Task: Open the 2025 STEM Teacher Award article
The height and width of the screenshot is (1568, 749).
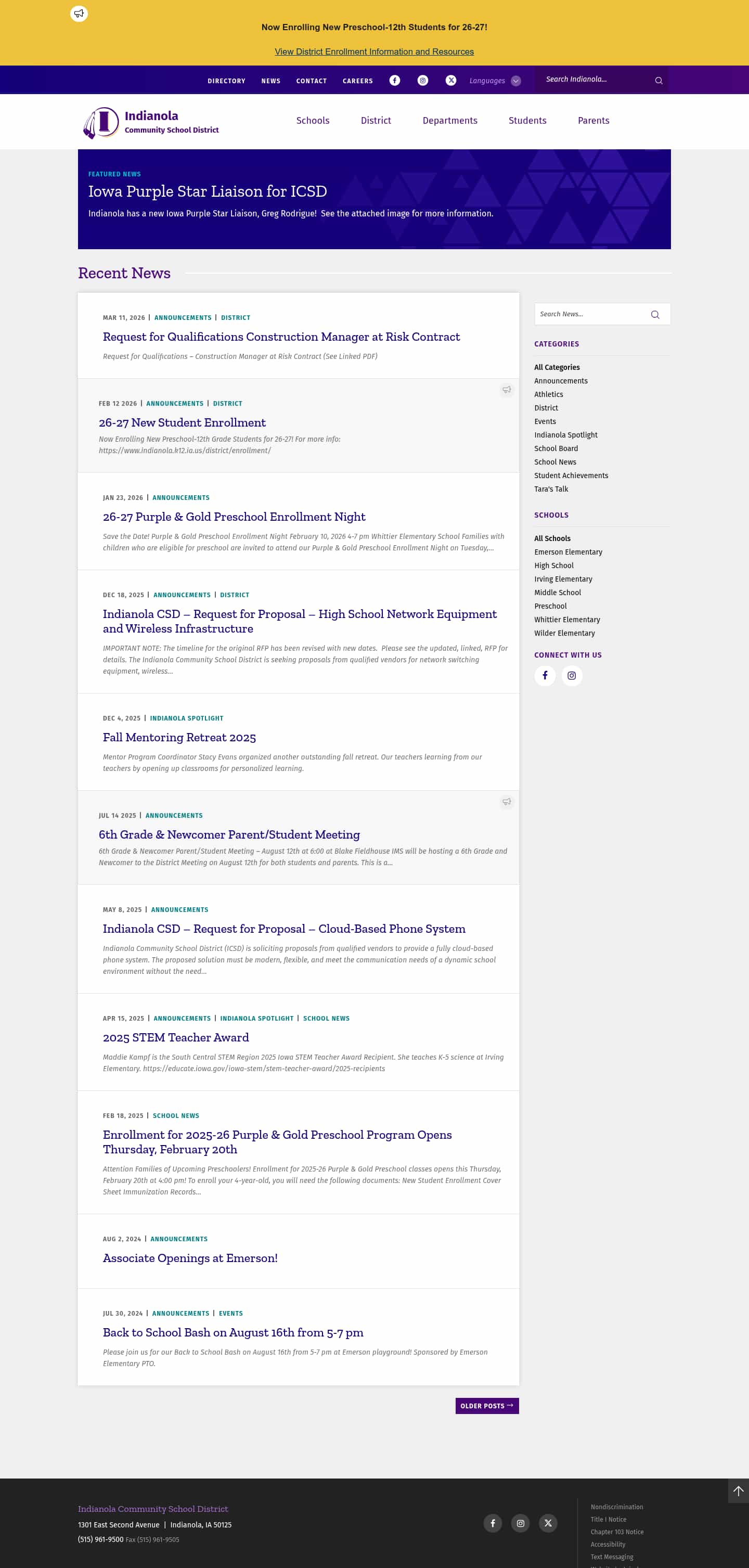Action: click(176, 1037)
